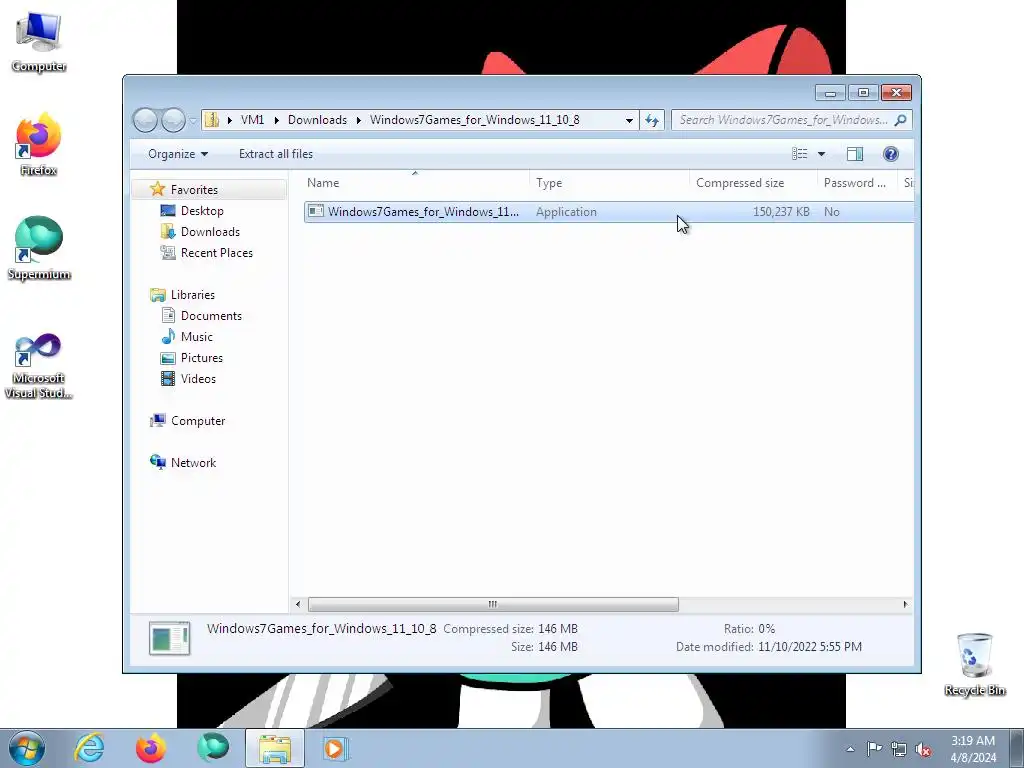The image size is (1024, 768).
Task: Click the search magnifier icon
Action: click(x=901, y=120)
